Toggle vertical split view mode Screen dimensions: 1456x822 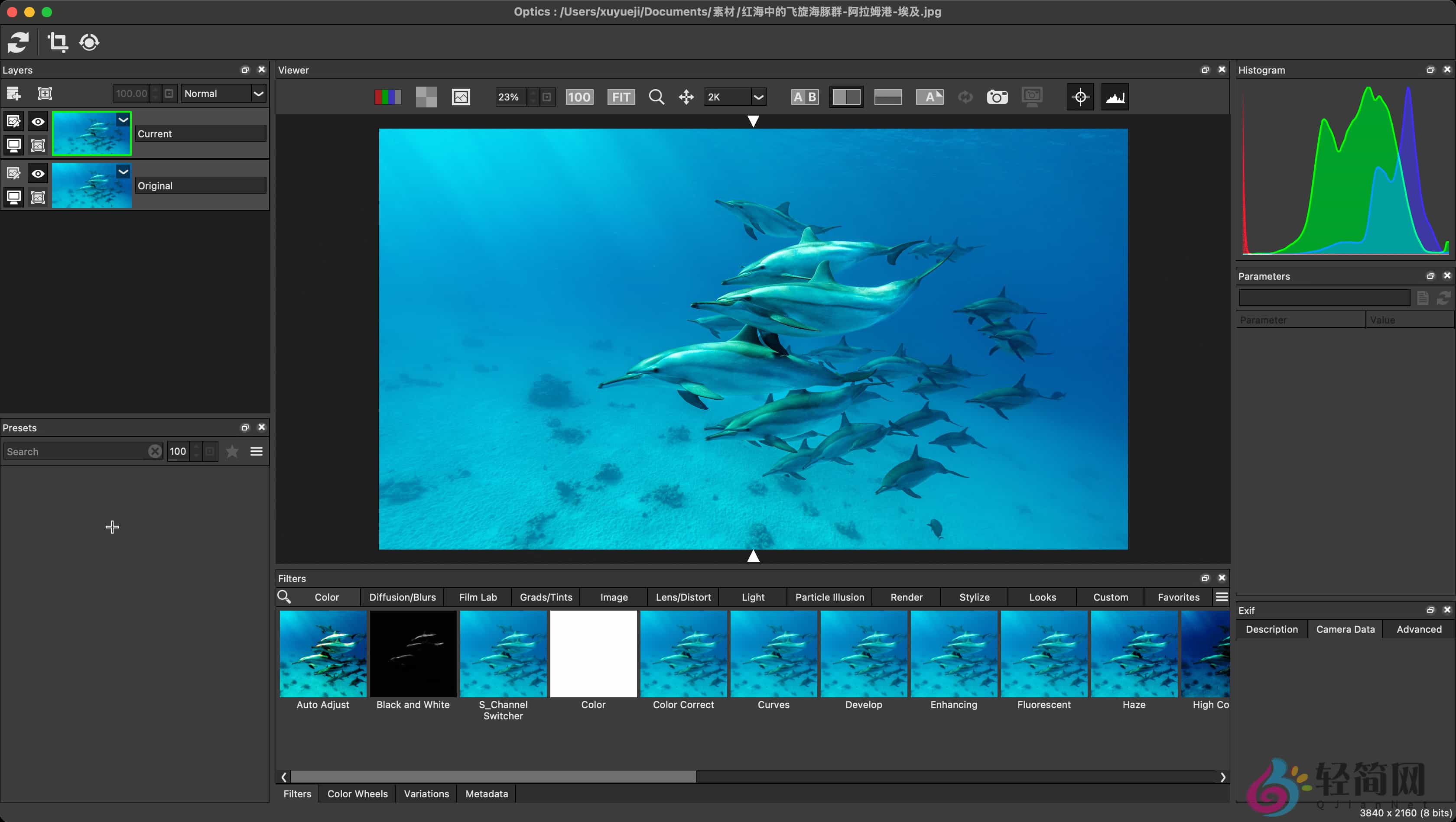click(x=846, y=97)
